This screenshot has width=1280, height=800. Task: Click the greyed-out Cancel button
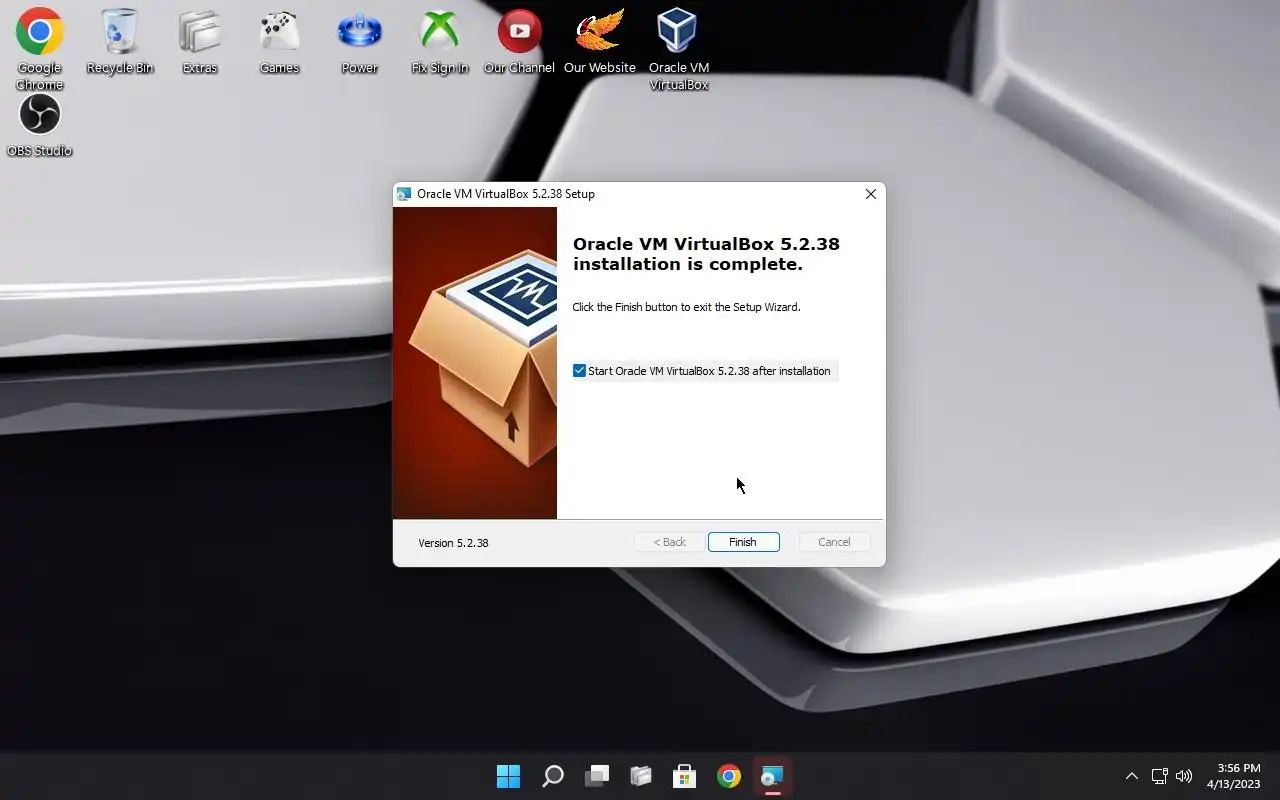(x=834, y=542)
